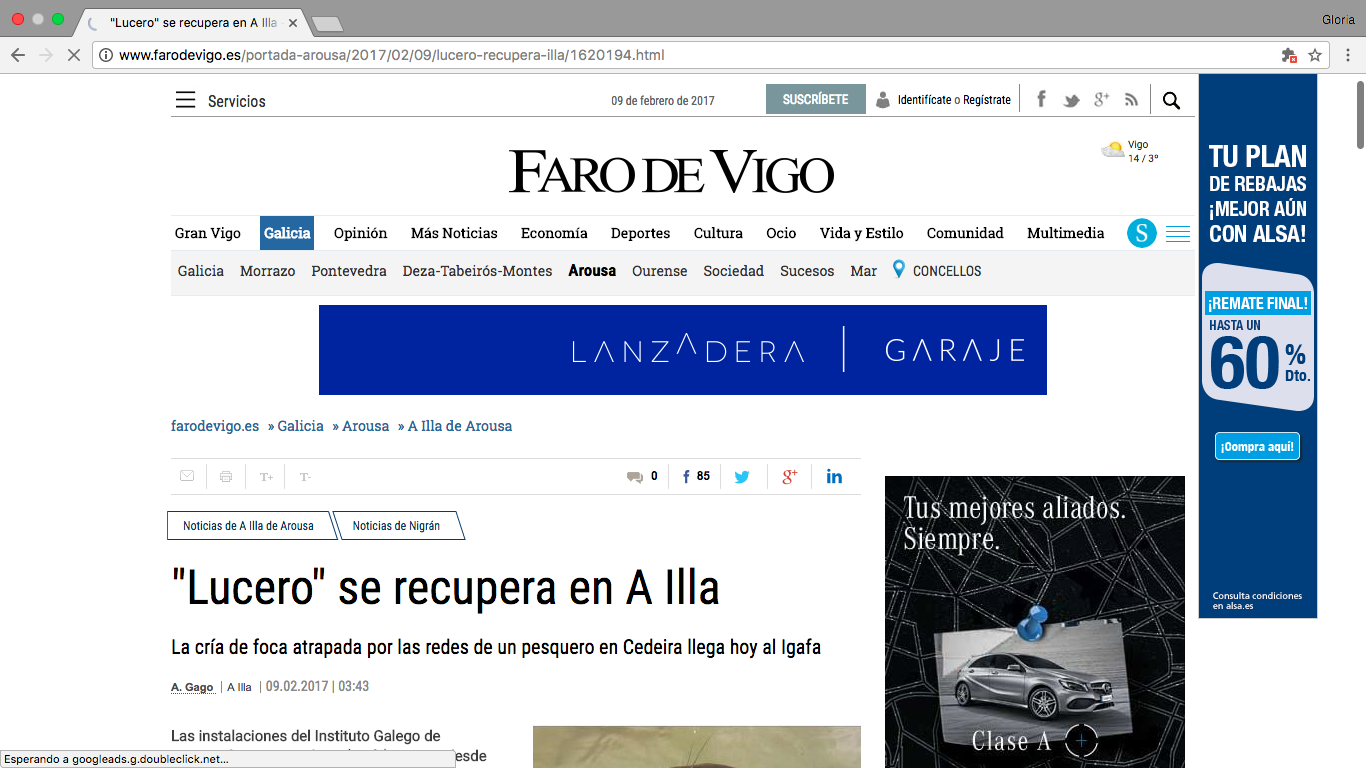
Task: Share the article on LinkedIn
Action: (x=834, y=477)
